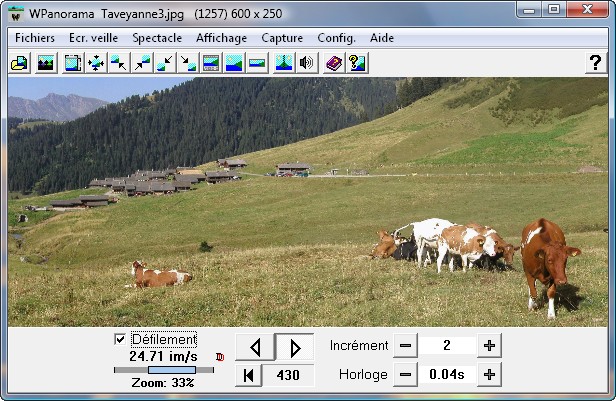616x401 pixels.
Task: Open the Ecr. veille menu
Action: click(94, 38)
